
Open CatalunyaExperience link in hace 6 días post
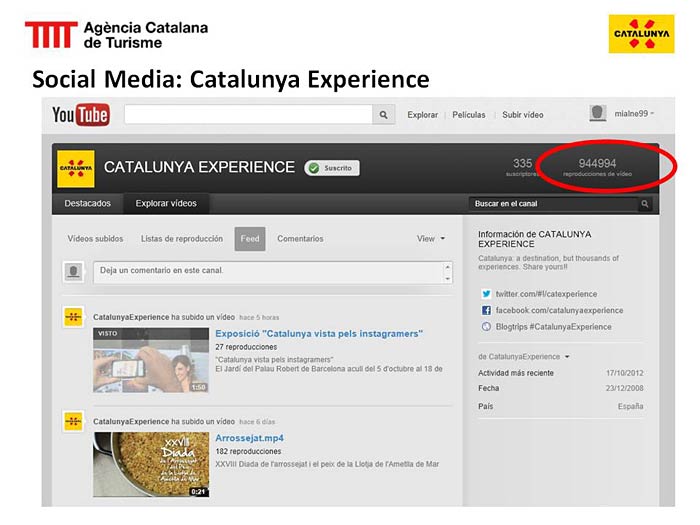(131, 421)
